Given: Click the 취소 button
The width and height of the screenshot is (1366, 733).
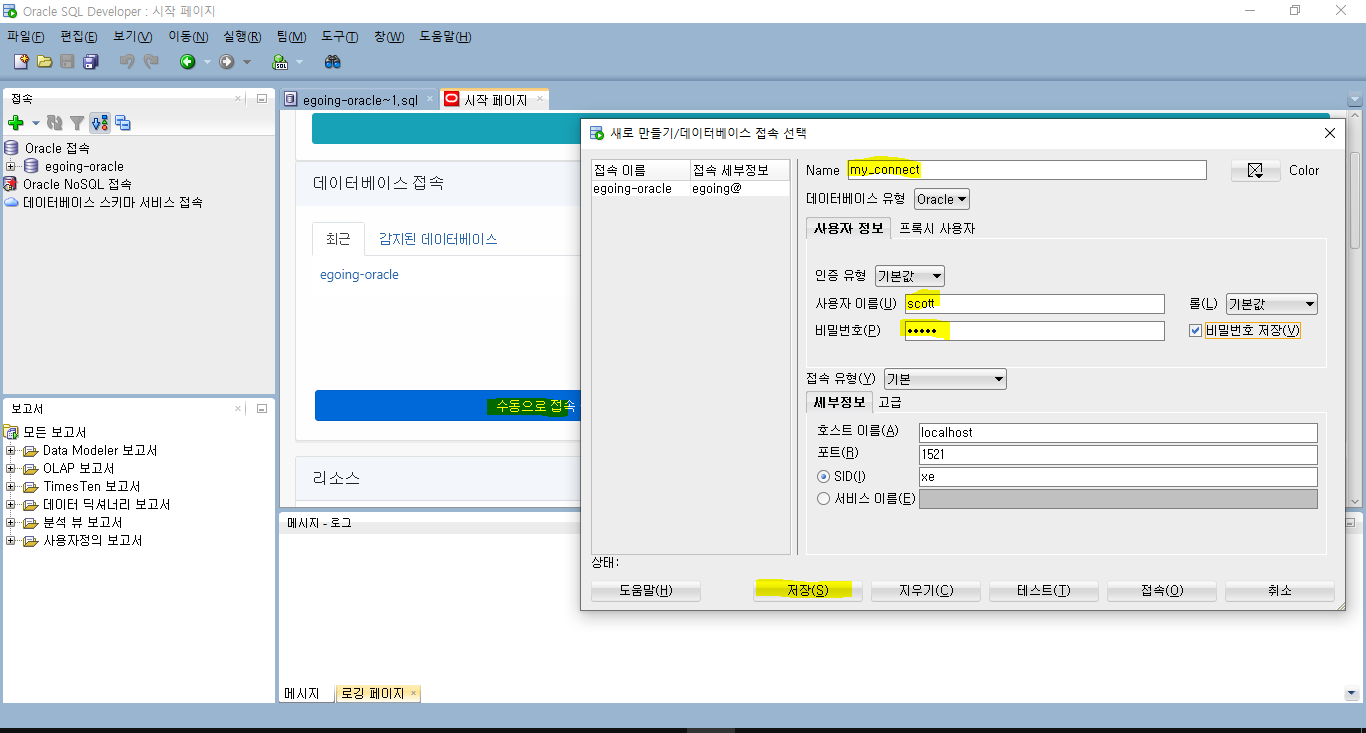Looking at the screenshot, I should [1279, 591].
